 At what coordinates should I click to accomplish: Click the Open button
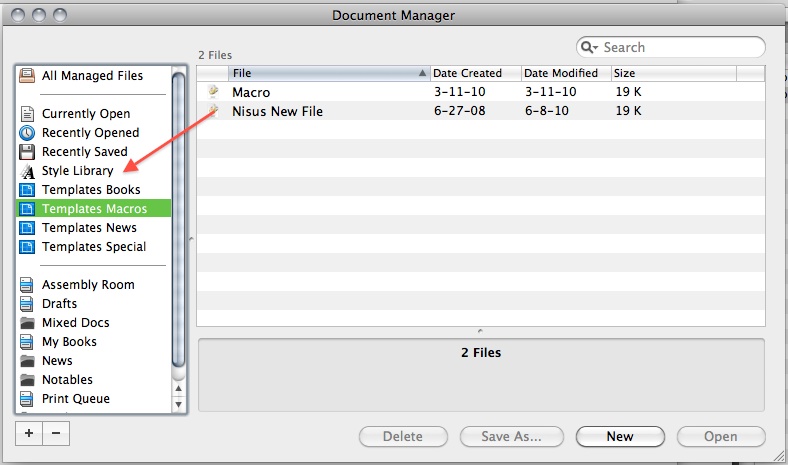(721, 436)
